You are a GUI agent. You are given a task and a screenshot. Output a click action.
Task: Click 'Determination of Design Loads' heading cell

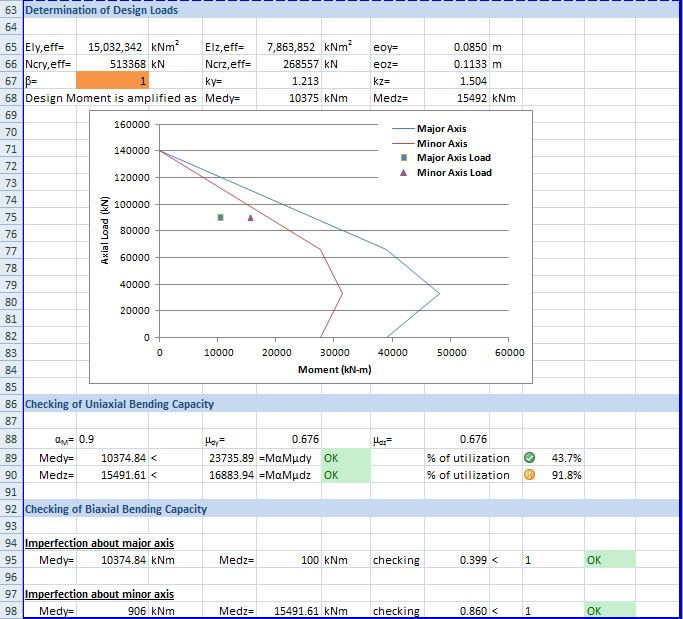click(101, 10)
